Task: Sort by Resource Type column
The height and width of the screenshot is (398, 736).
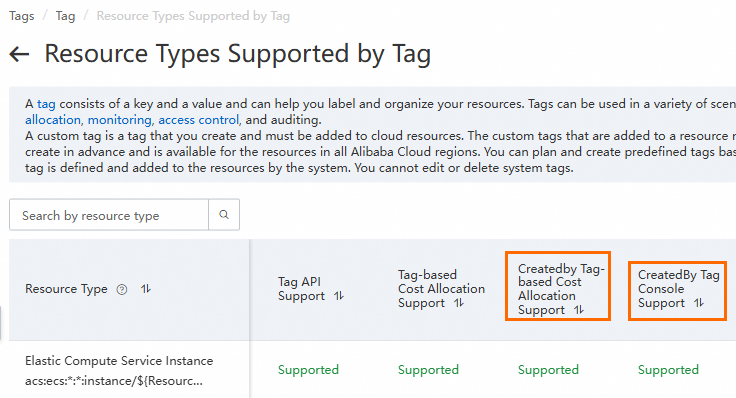Action: click(x=146, y=289)
